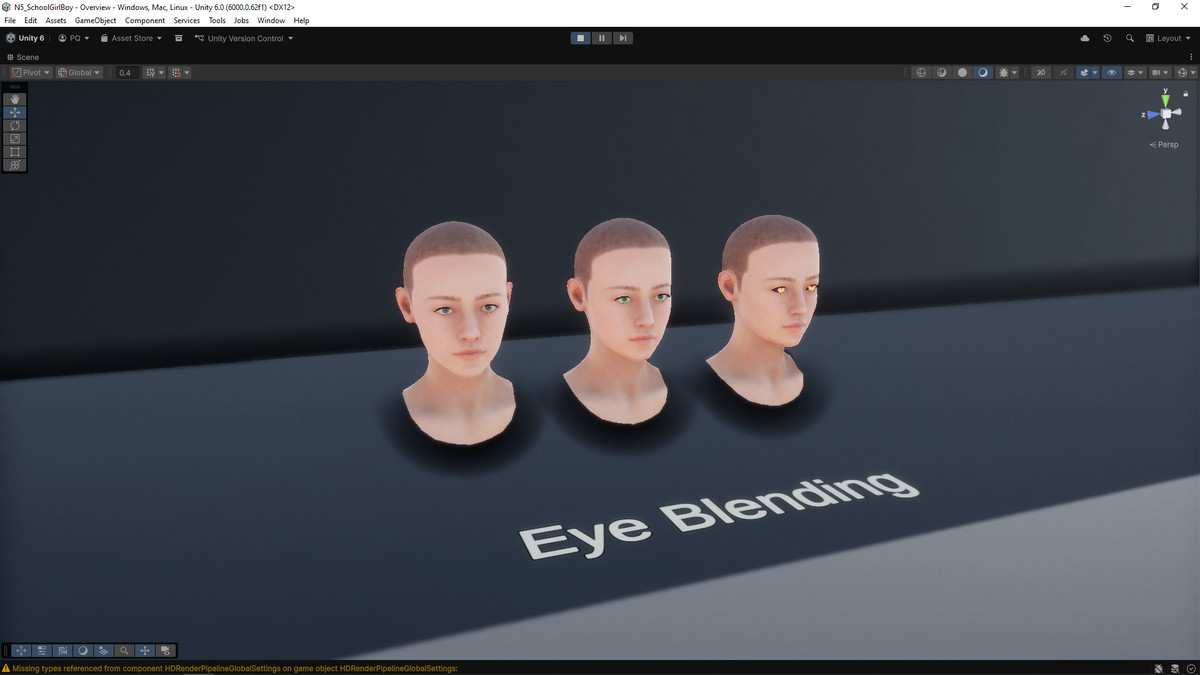Select the Rotate tool
This screenshot has height=675, width=1200.
[x=15, y=125]
